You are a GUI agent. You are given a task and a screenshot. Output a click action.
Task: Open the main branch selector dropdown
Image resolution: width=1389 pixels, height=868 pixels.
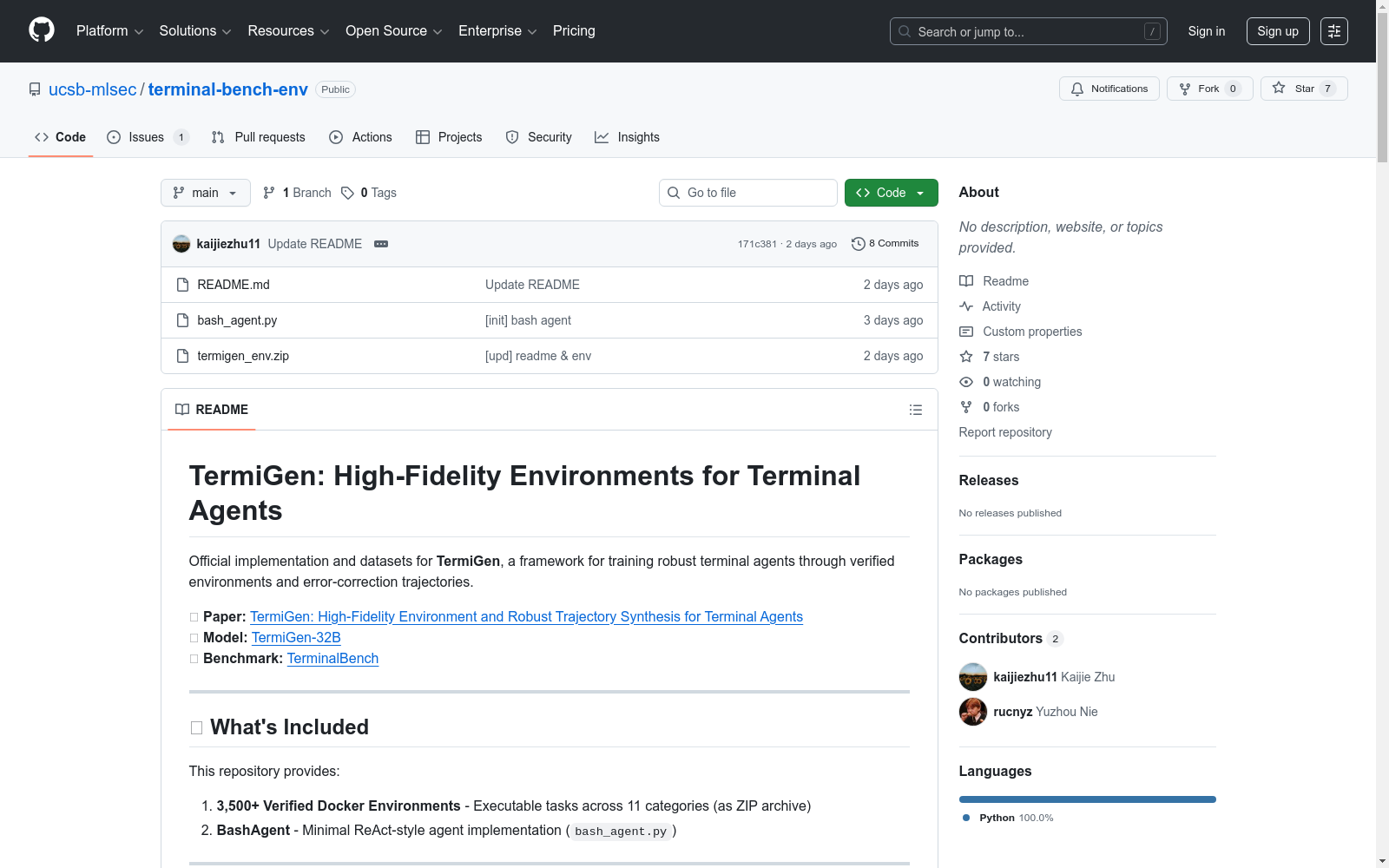tap(206, 193)
